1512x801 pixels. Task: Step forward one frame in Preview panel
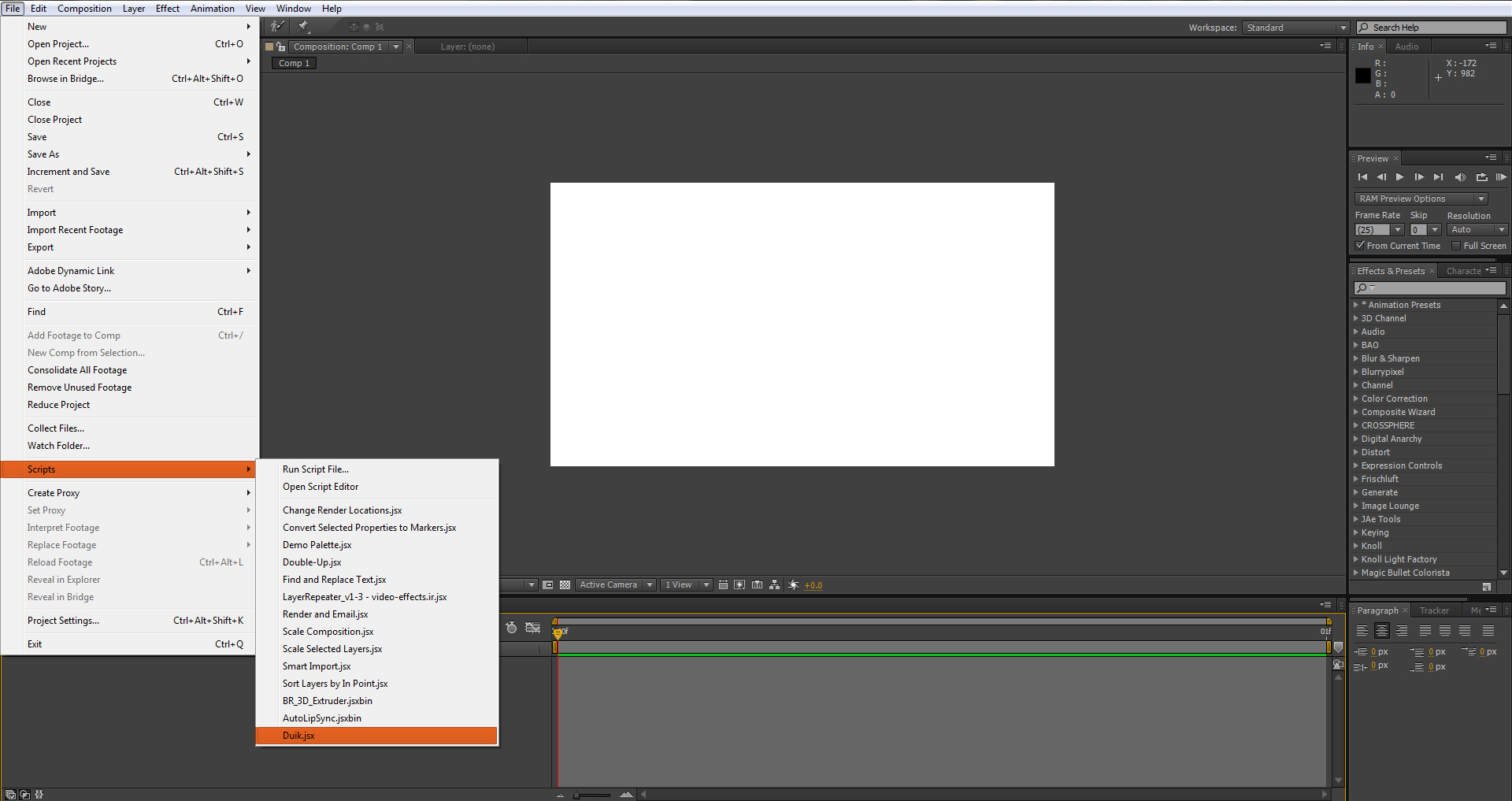1419,177
